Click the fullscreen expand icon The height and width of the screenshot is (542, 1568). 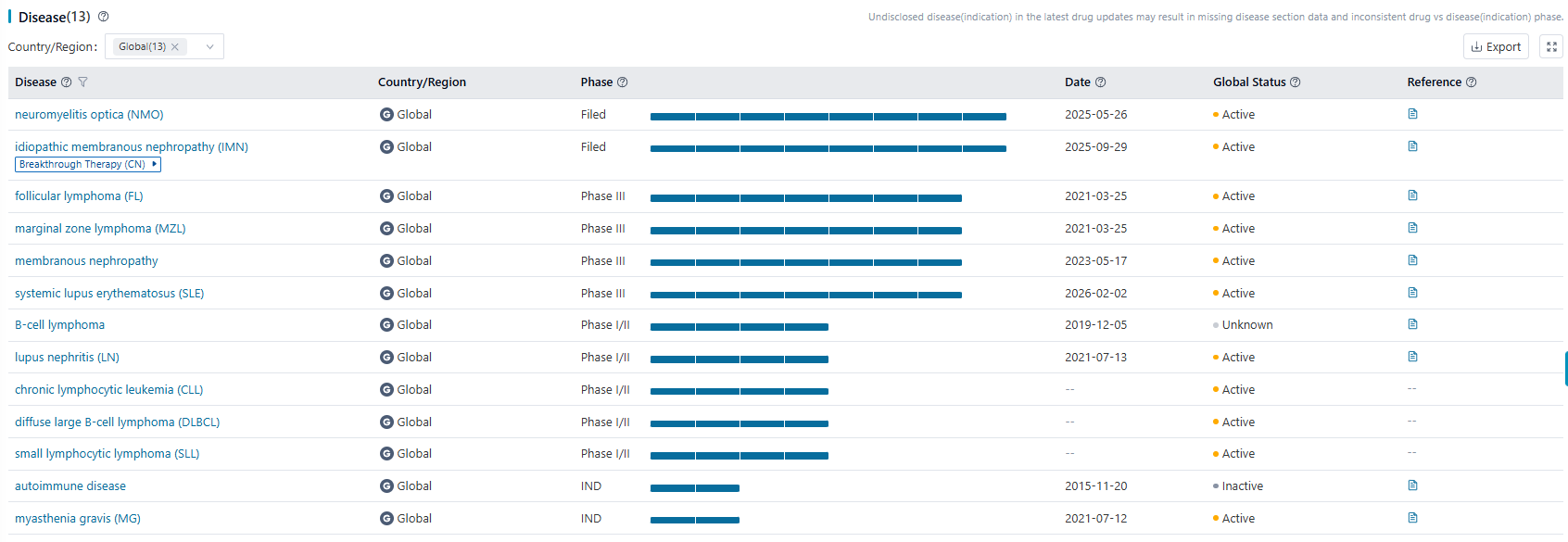tap(1550, 47)
